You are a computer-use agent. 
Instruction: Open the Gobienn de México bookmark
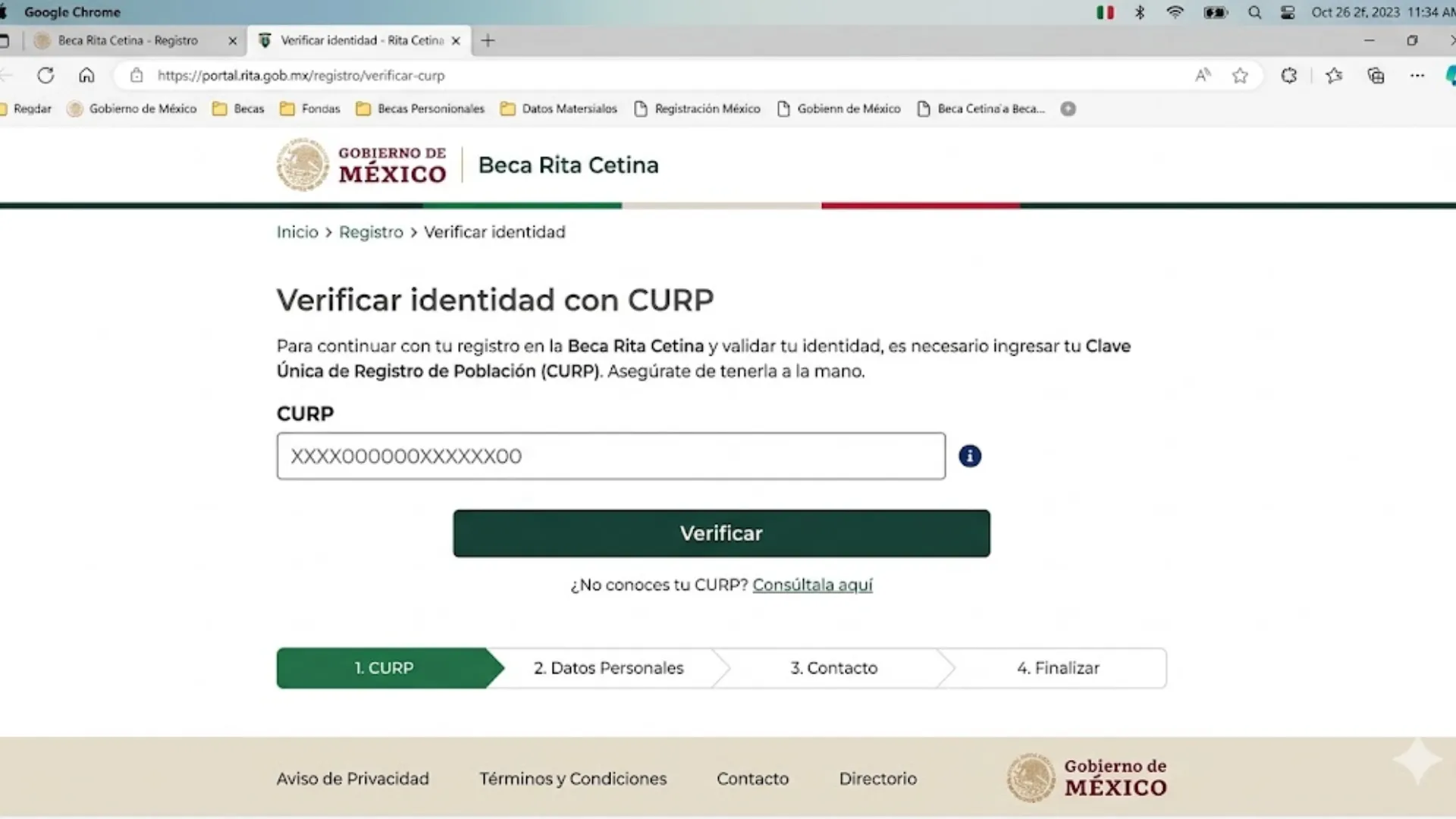click(839, 108)
